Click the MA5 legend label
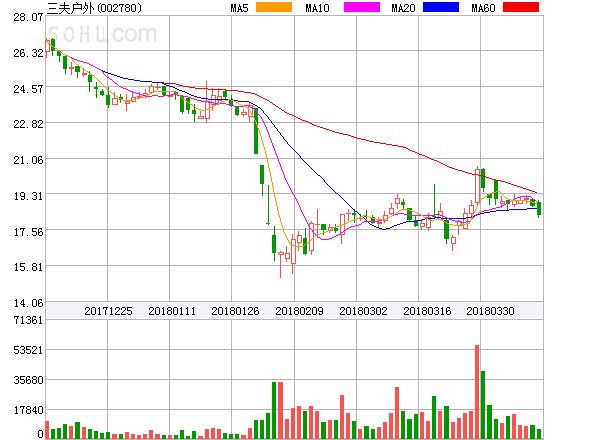 240,8
